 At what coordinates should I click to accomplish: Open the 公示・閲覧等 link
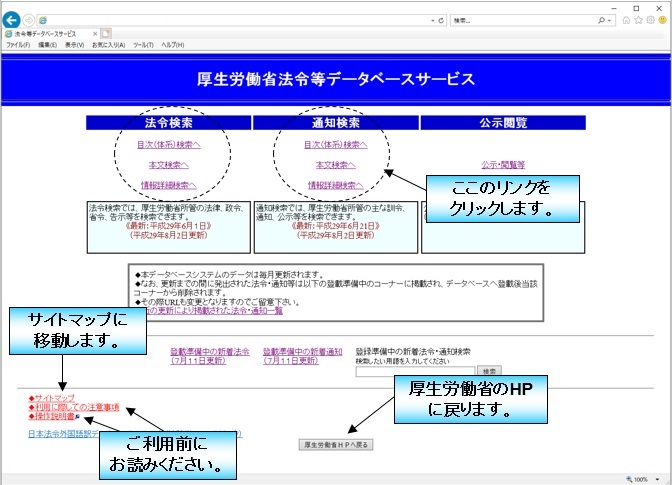pyautogui.click(x=503, y=165)
